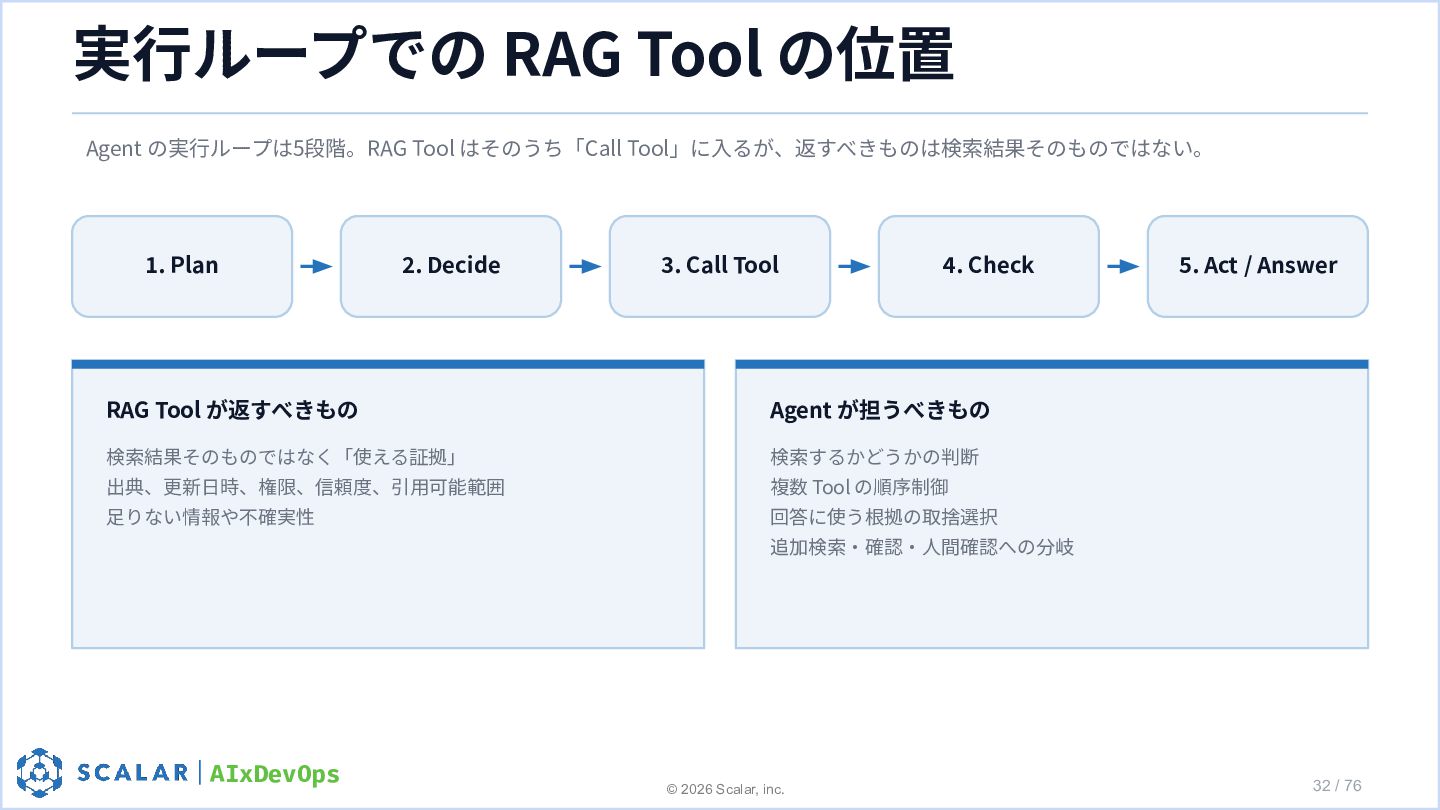
Task: Click the heading Agent が担うべきもの
Action: pos(880,409)
